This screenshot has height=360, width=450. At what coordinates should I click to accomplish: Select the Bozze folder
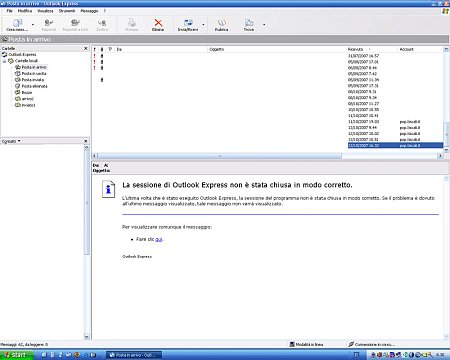click(24, 93)
